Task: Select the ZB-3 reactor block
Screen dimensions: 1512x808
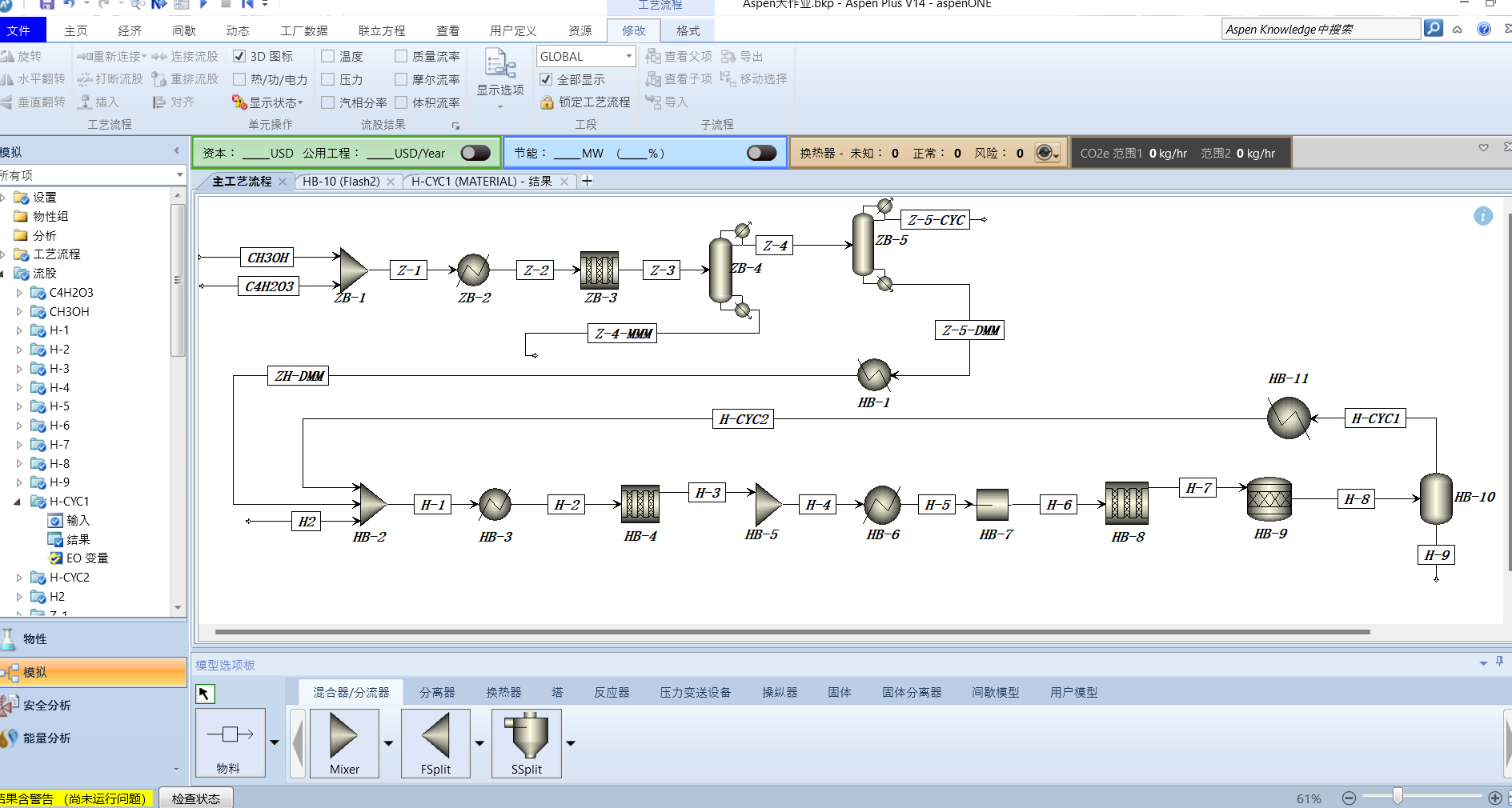Action: click(600, 270)
